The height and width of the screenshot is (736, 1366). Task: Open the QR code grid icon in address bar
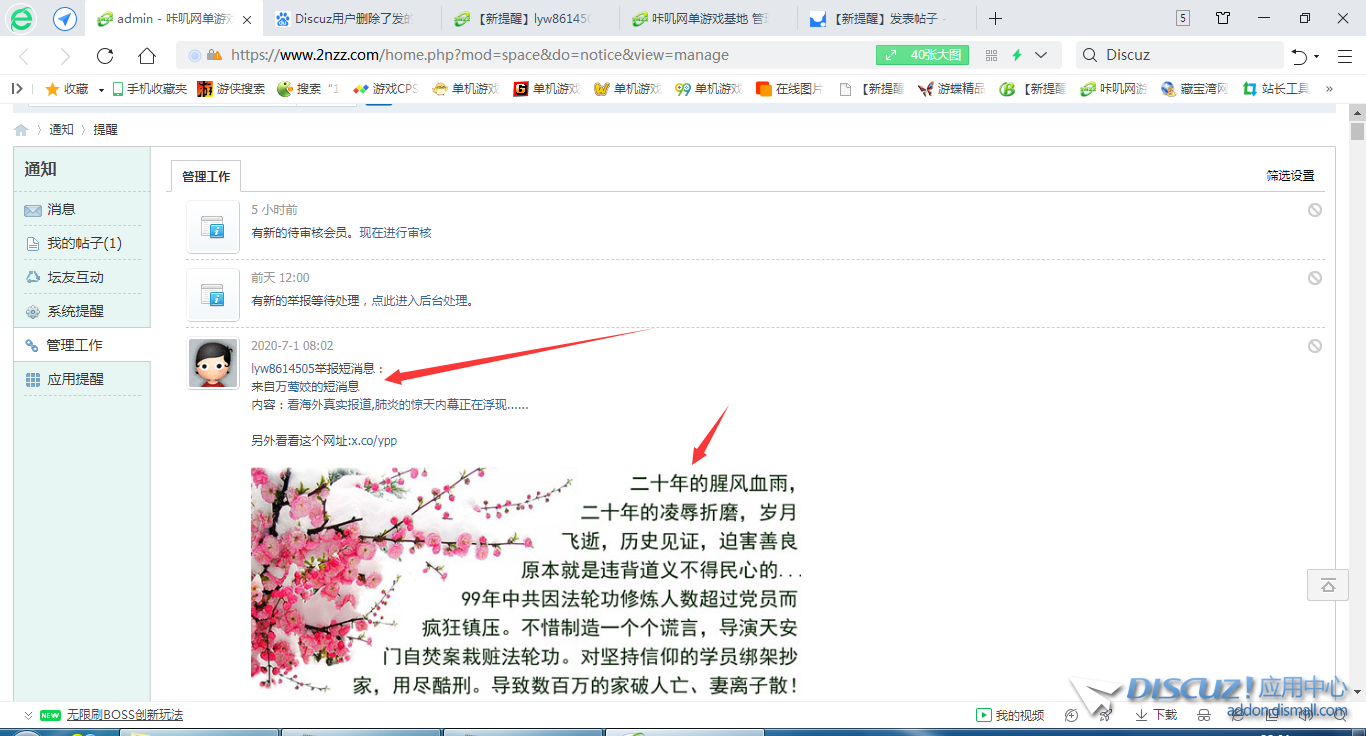(x=992, y=55)
